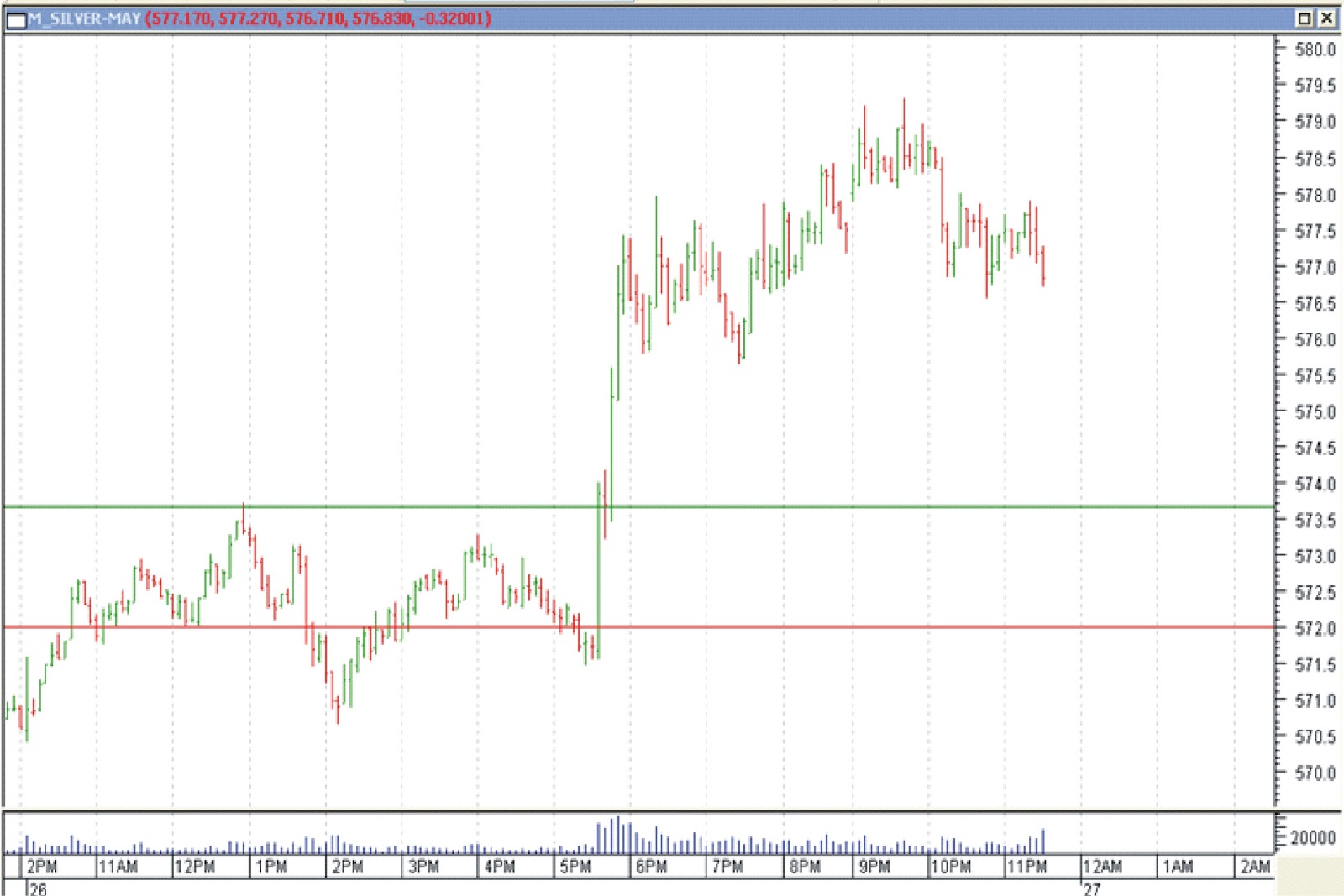
Task: Click the 572.5 price axis label
Action: tap(1315, 592)
